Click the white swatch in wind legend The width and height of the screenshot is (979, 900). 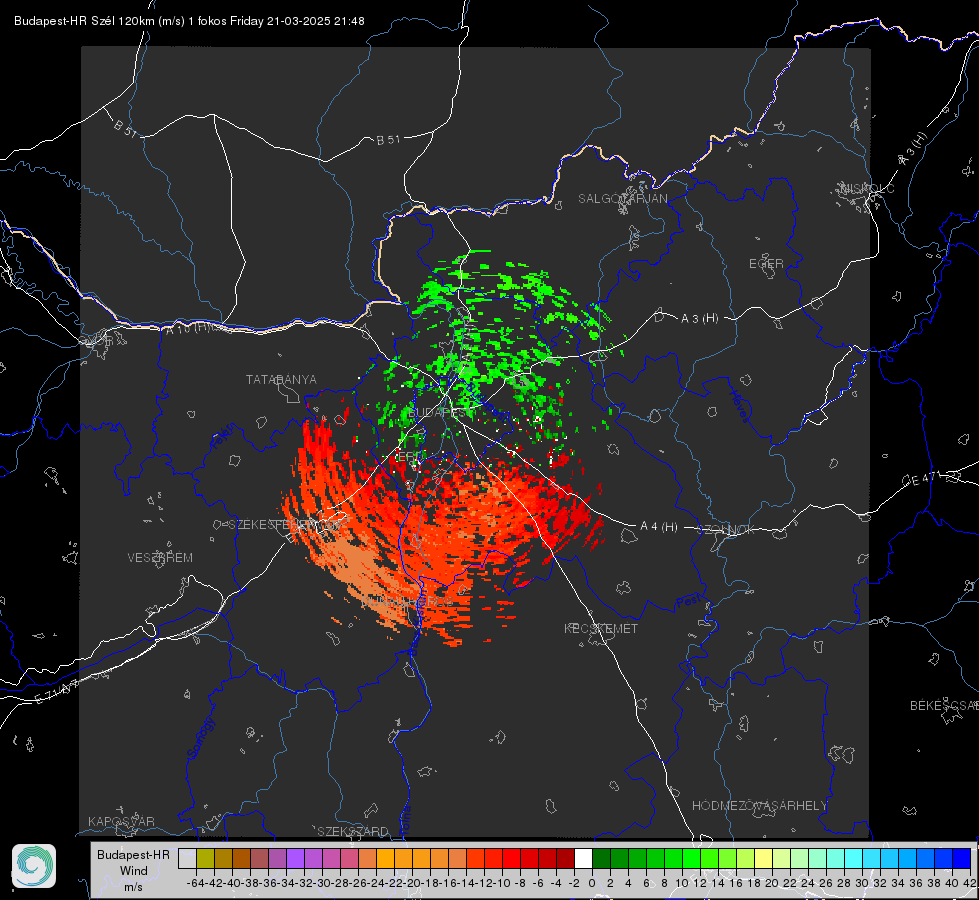[583, 859]
